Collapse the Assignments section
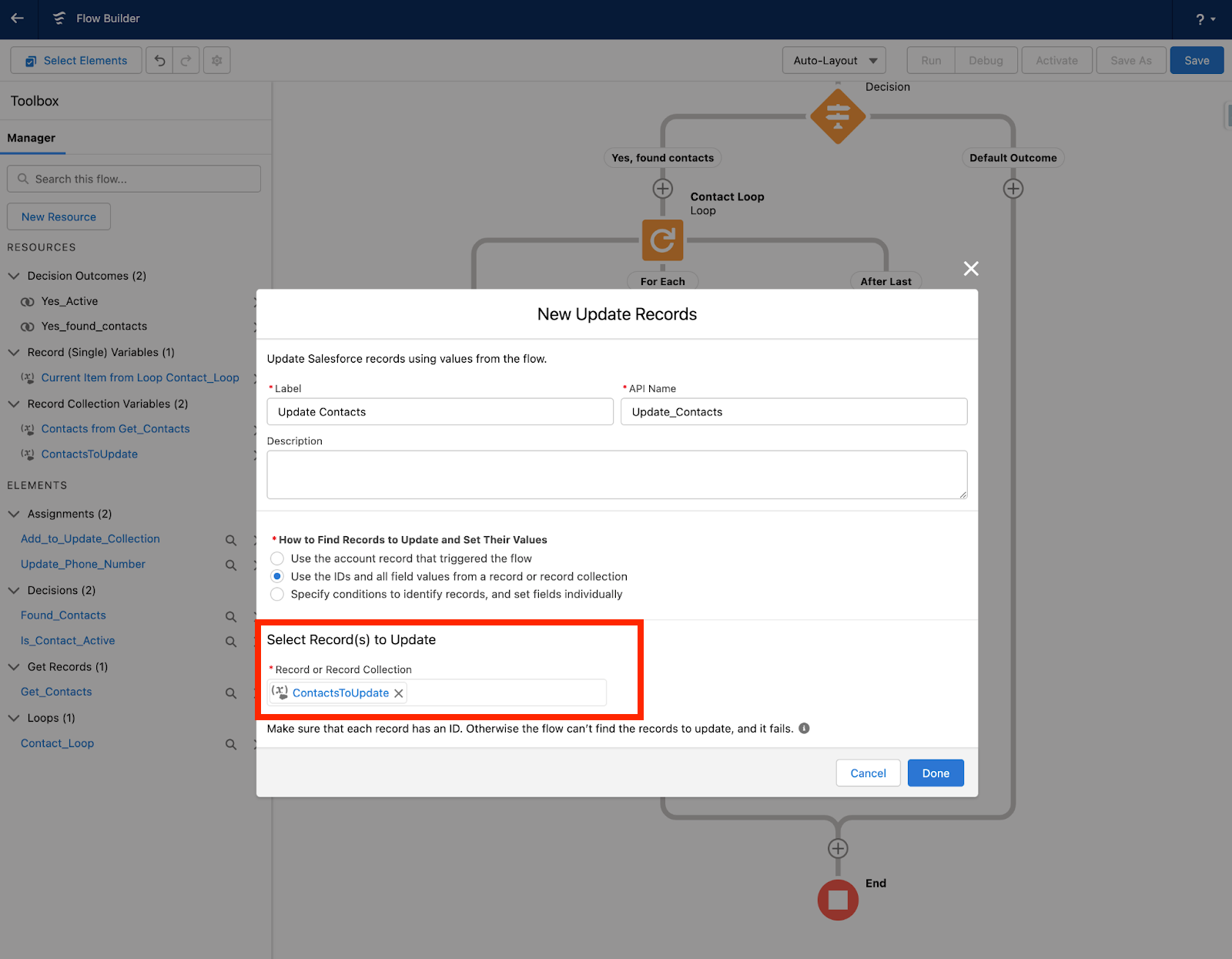The height and width of the screenshot is (959, 1232). (x=14, y=513)
